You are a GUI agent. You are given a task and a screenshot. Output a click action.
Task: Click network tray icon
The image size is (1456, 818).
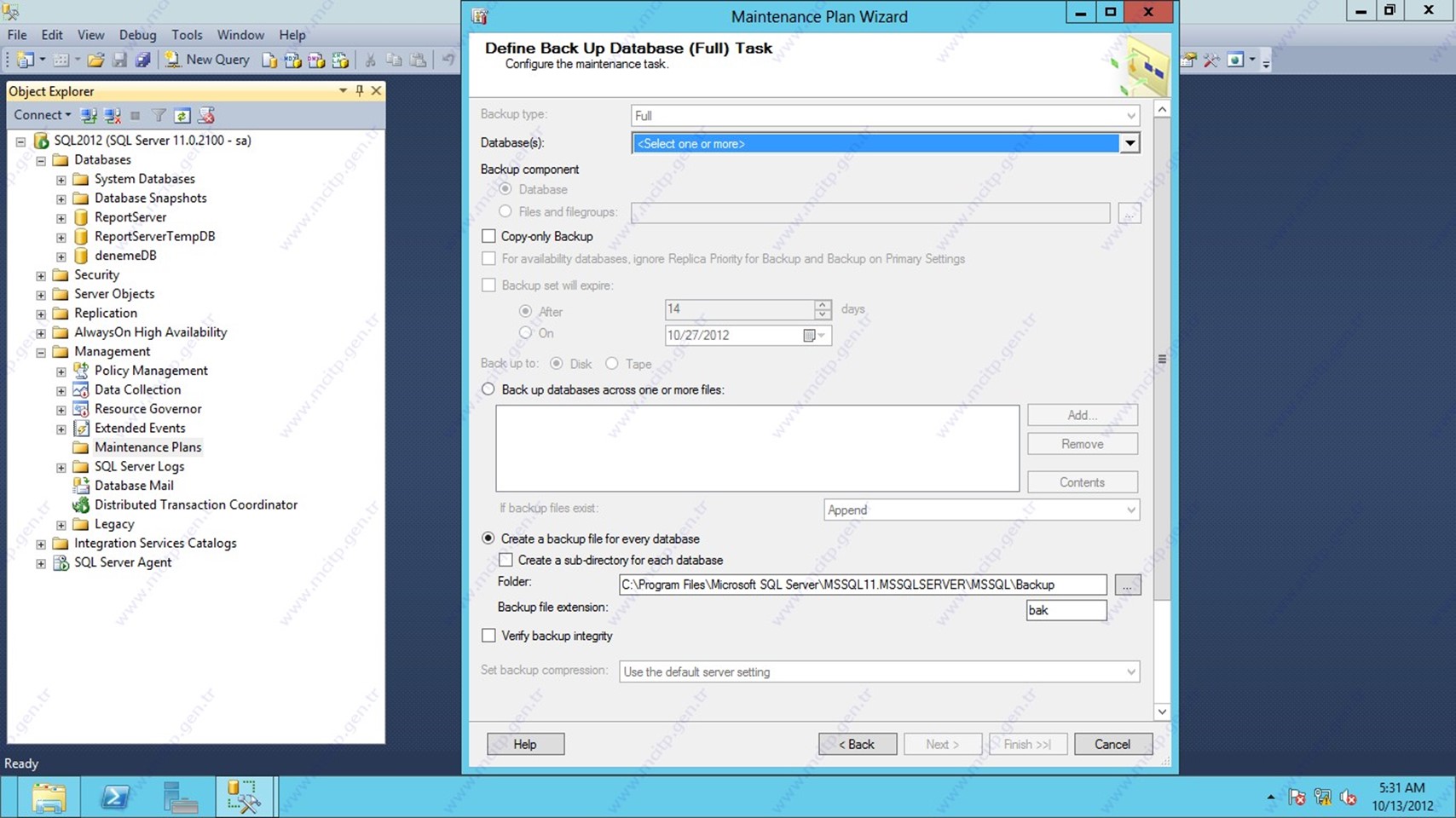[x=1323, y=798]
